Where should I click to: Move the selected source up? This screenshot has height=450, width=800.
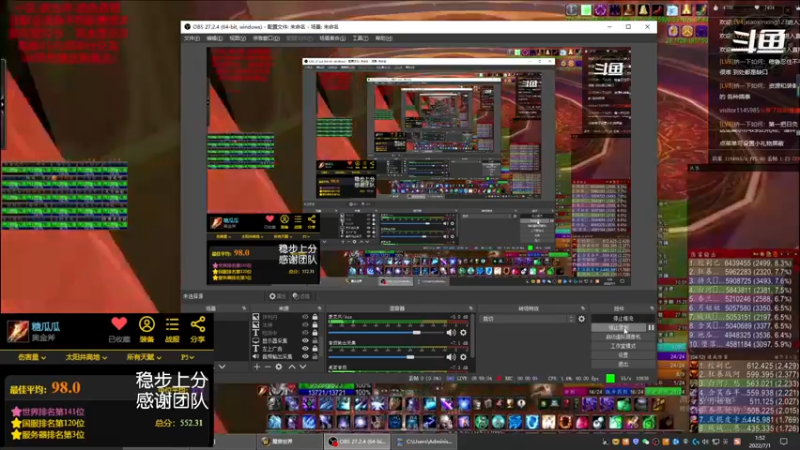[292, 366]
